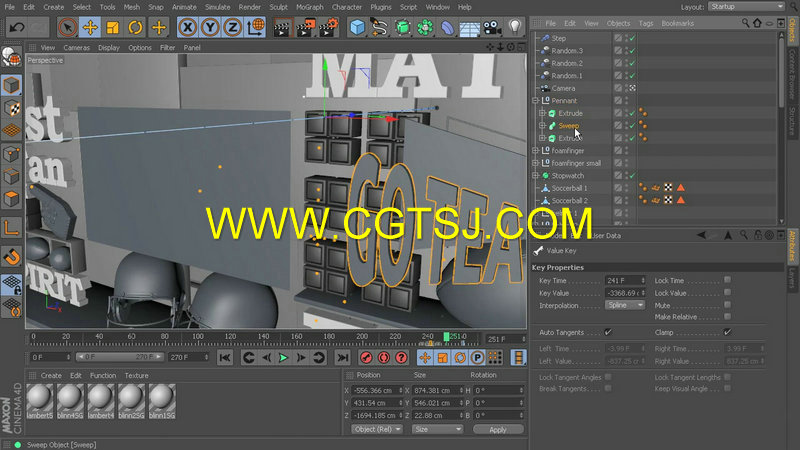The image size is (800, 450).
Task: Click the preview range slider bar
Action: click(120, 357)
